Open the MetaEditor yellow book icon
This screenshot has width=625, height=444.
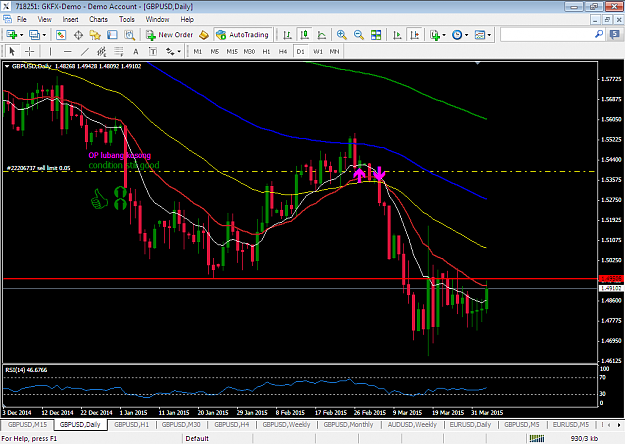click(204, 35)
